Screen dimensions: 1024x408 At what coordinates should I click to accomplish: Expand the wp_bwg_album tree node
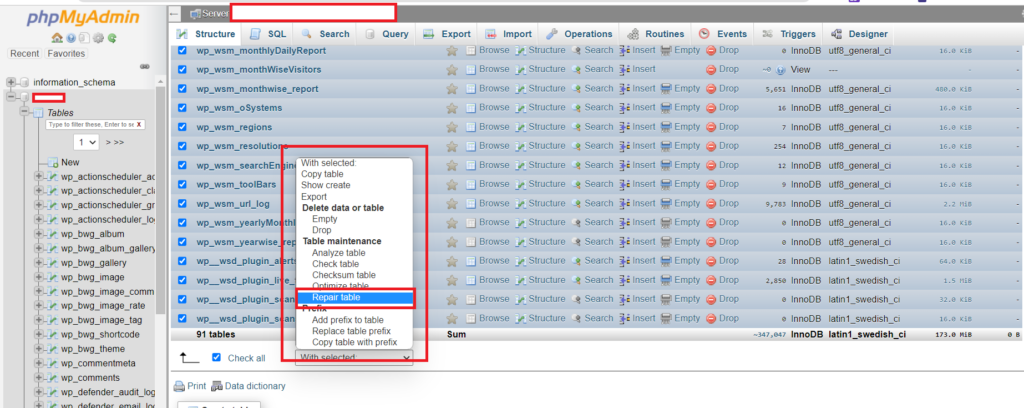(39, 234)
